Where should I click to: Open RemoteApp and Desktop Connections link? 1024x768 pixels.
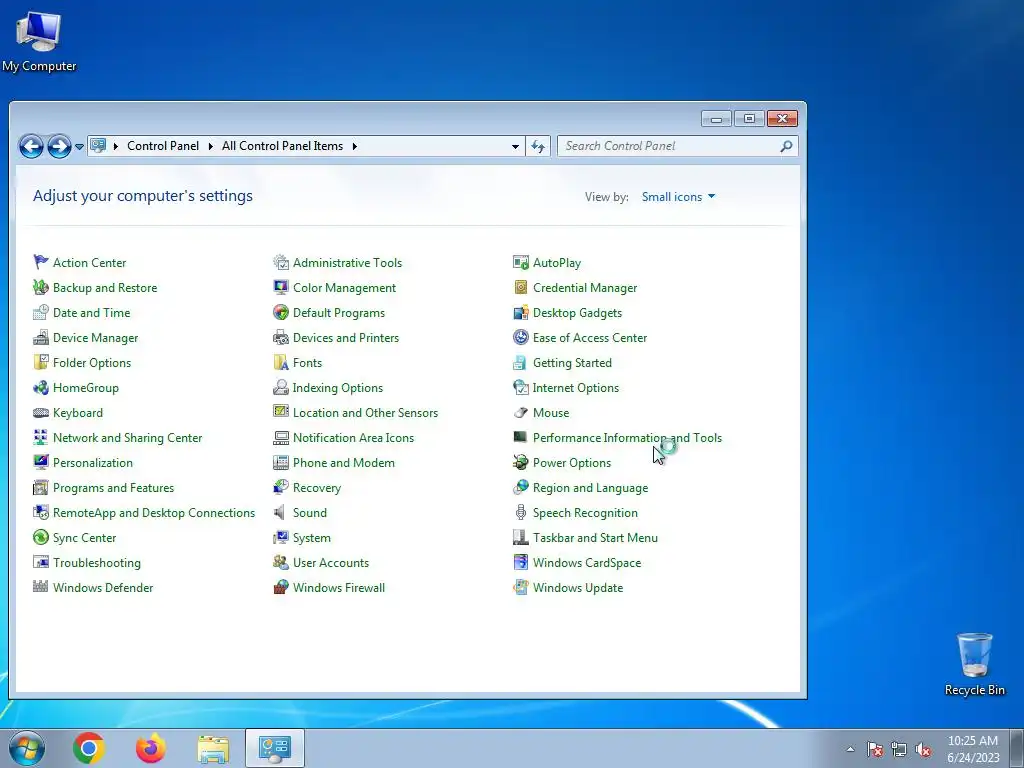(153, 513)
